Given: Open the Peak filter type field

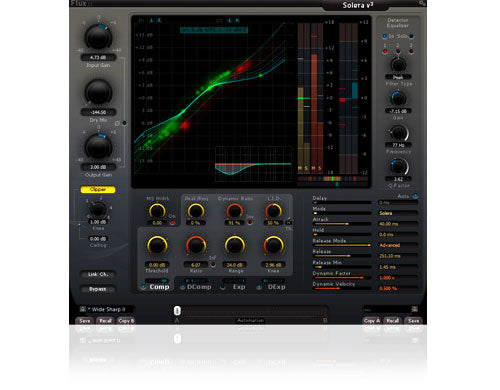Looking at the screenshot, I should (x=398, y=77).
